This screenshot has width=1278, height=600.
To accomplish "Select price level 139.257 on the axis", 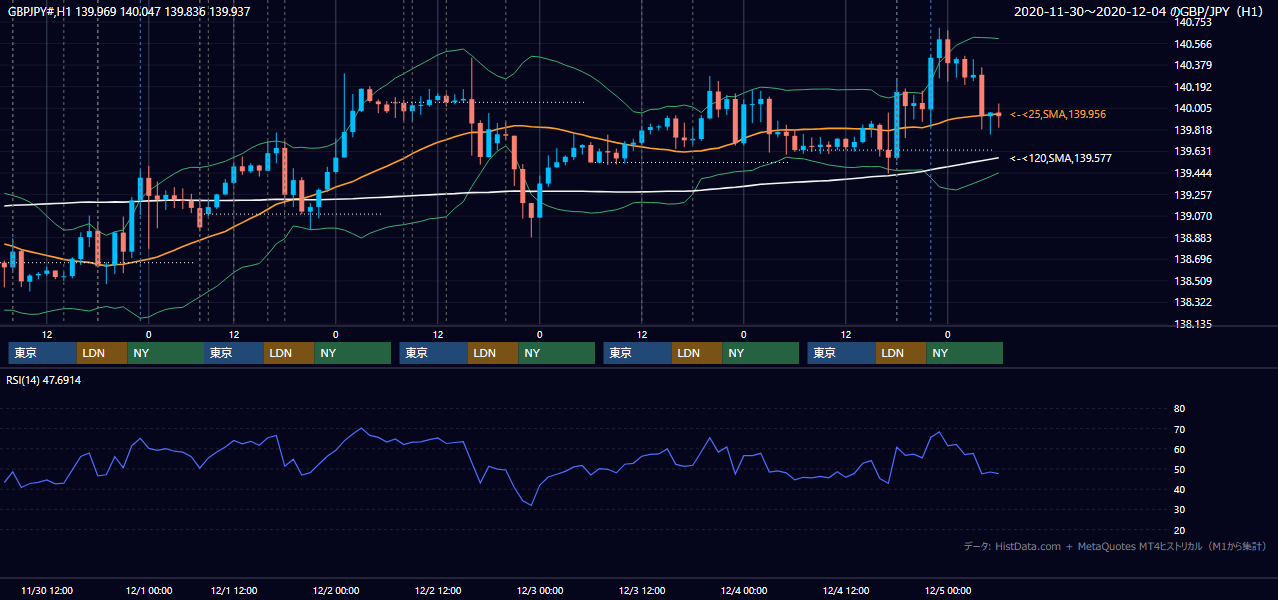I will coord(1194,195).
